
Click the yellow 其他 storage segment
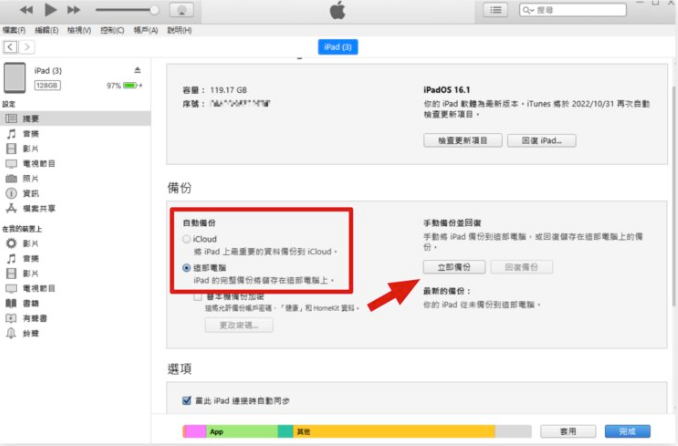394,431
